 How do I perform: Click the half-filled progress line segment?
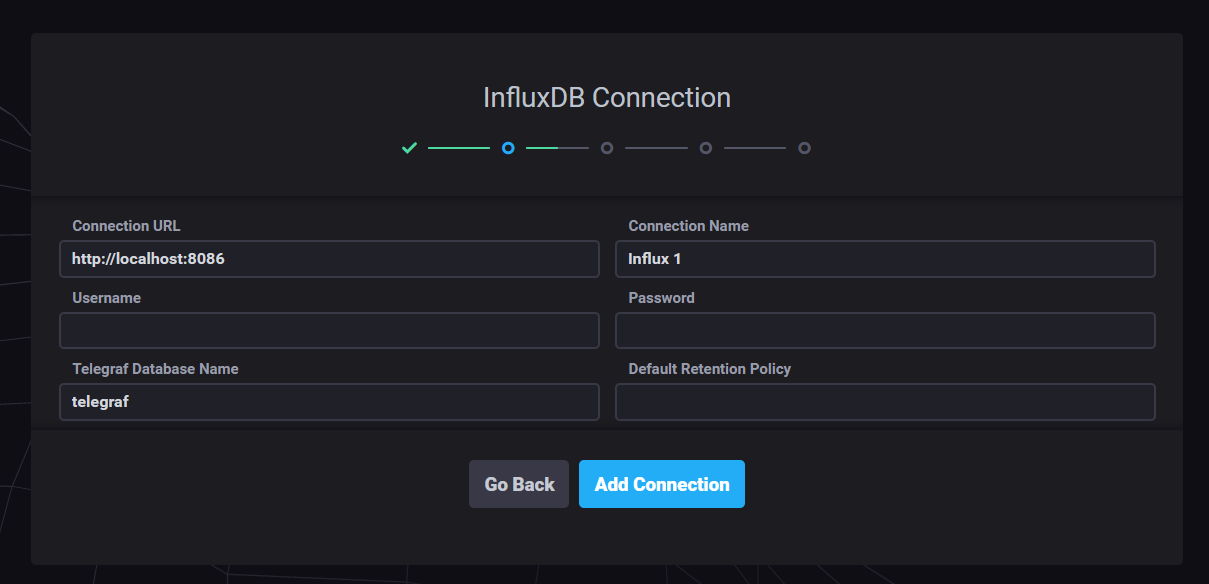click(557, 148)
